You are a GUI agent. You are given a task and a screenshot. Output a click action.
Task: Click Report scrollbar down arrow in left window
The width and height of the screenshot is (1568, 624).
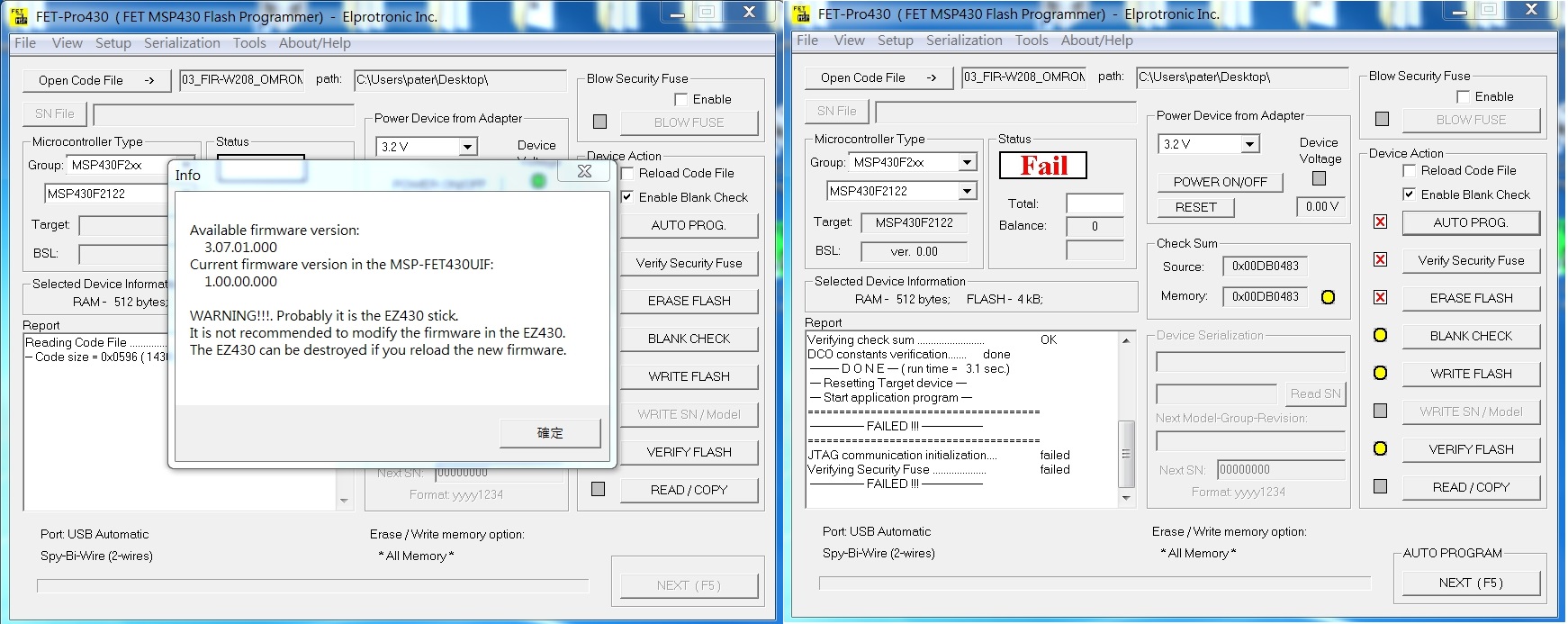[x=344, y=501]
